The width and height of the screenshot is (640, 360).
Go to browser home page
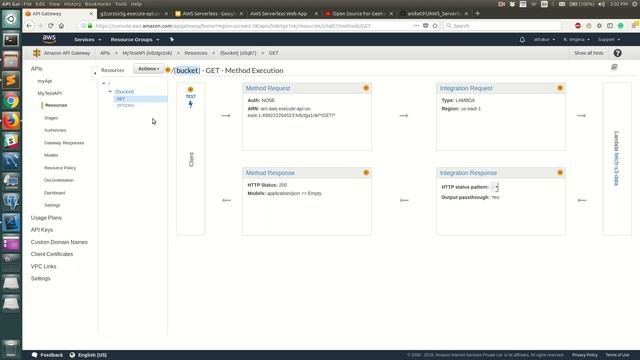pos(61,25)
